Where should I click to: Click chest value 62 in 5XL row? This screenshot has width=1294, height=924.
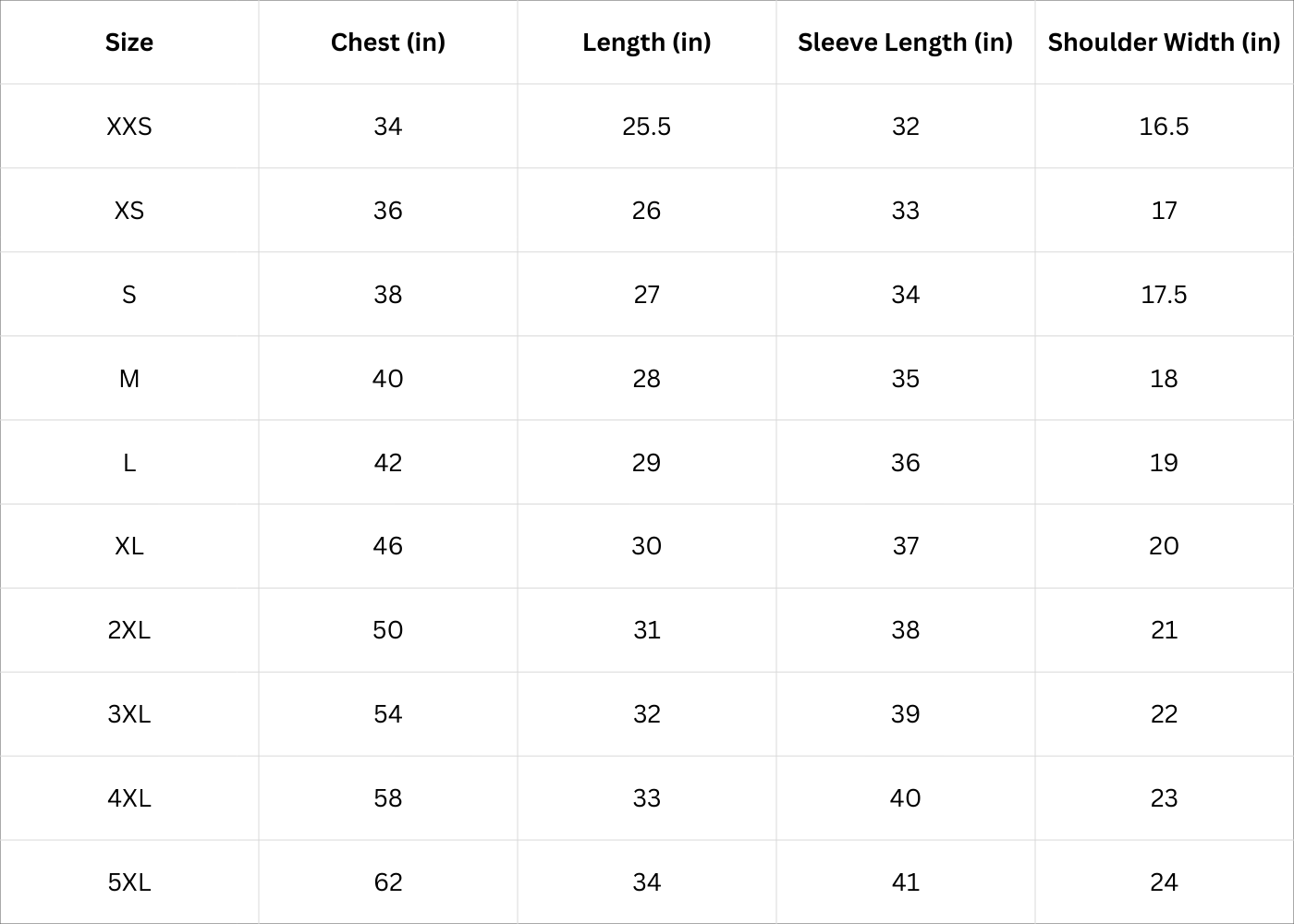(x=388, y=882)
